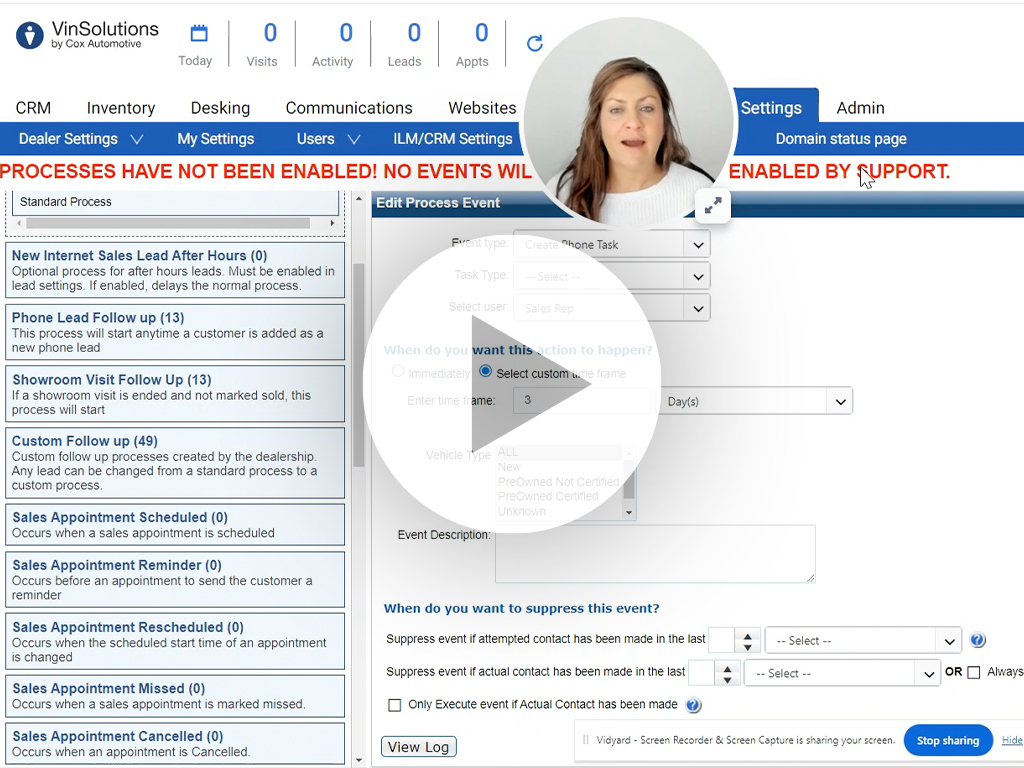Click the Stop sharing button
The height and width of the screenshot is (768, 1024).
tap(947, 740)
